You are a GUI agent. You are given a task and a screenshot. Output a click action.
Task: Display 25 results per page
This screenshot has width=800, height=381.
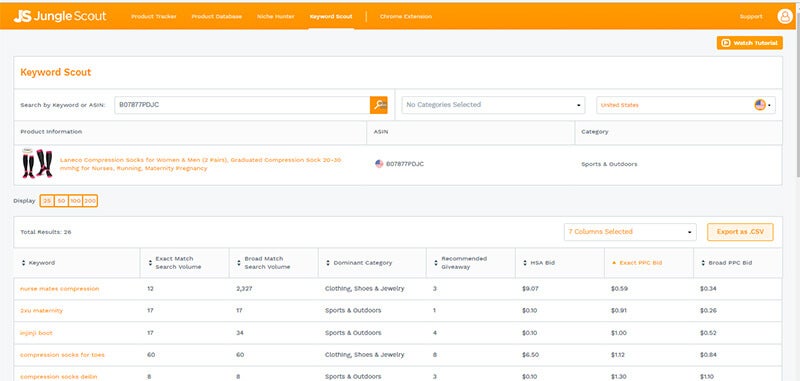click(x=47, y=201)
